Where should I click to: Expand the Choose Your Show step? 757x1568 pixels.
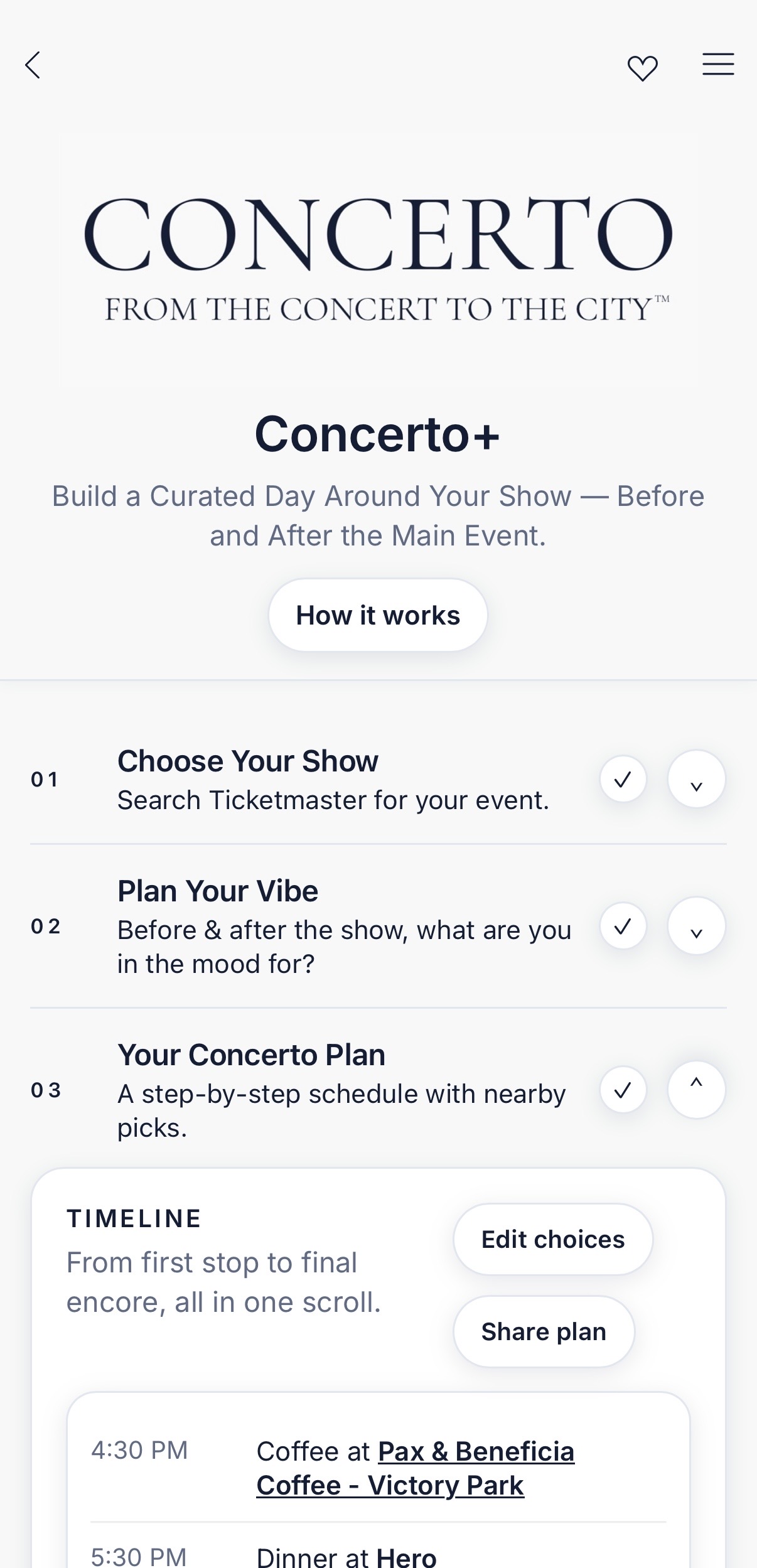[695, 779]
